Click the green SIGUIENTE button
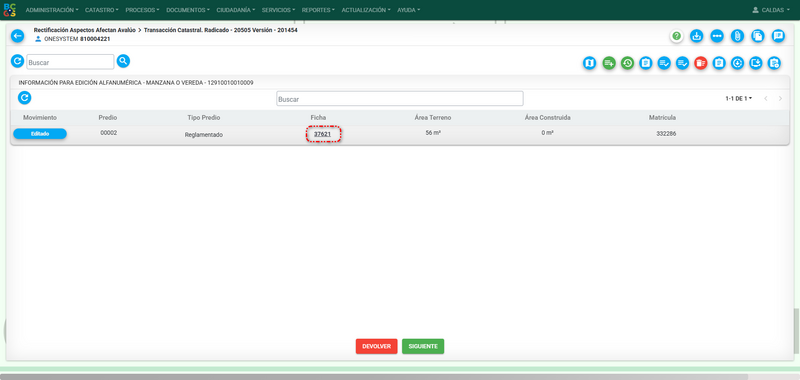 [x=423, y=346]
